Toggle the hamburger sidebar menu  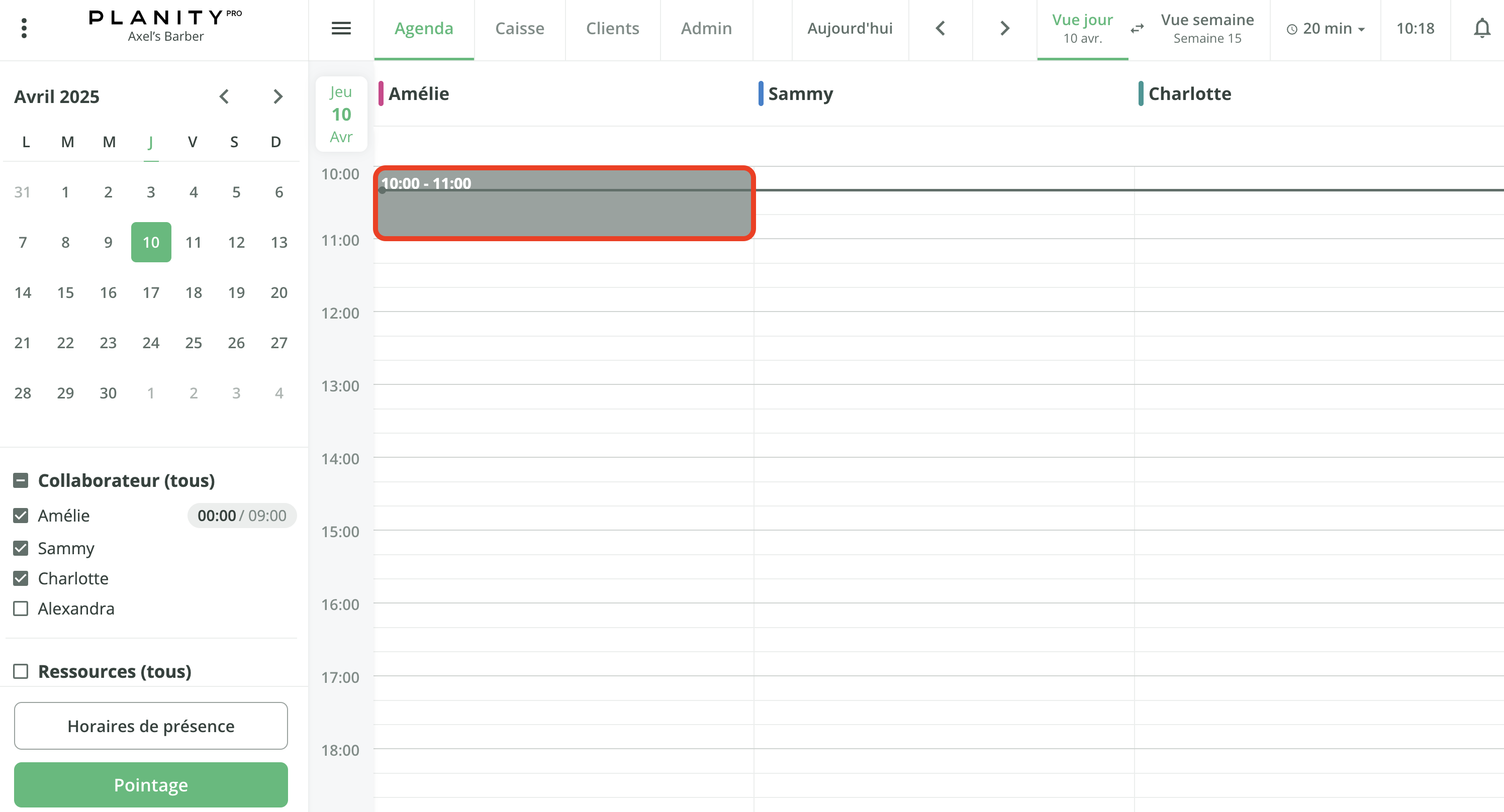(341, 28)
